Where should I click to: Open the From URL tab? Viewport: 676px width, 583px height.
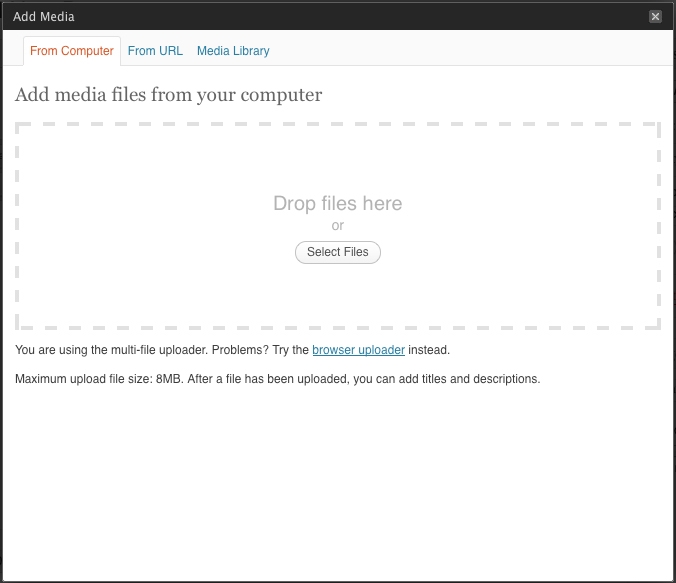(x=155, y=51)
